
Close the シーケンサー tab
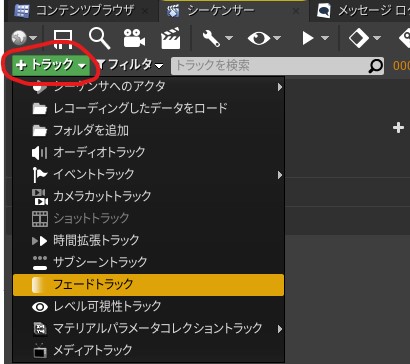(x=296, y=11)
